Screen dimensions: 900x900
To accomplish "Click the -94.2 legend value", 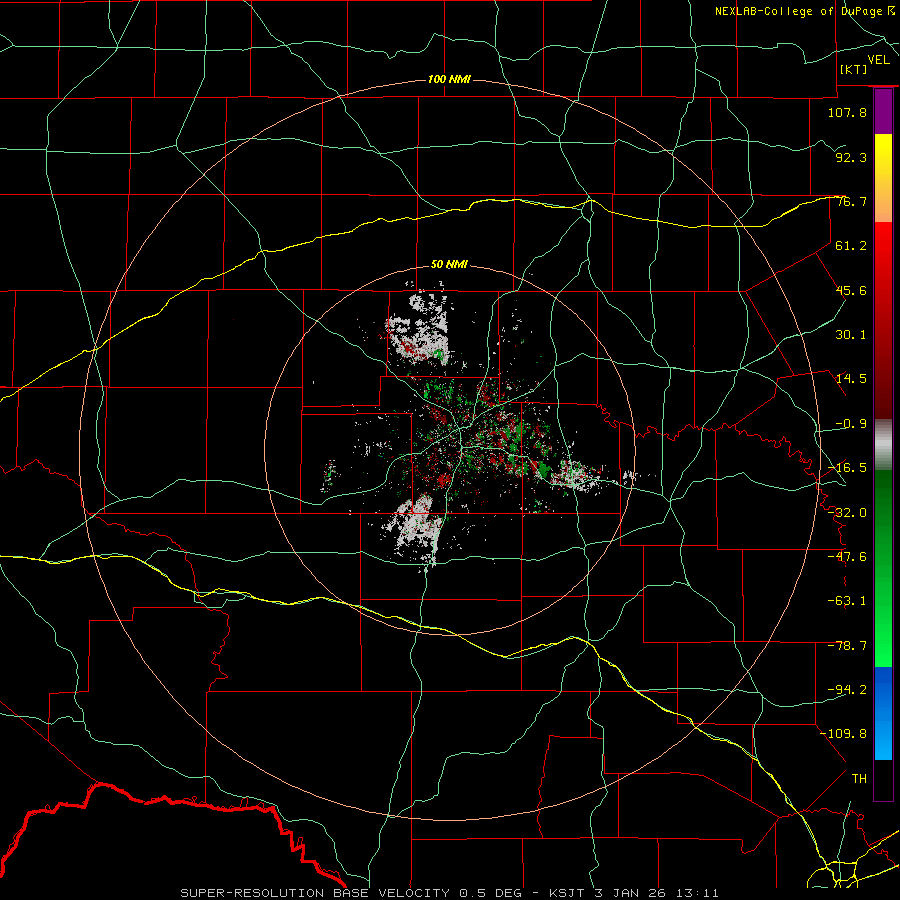I will [x=847, y=690].
